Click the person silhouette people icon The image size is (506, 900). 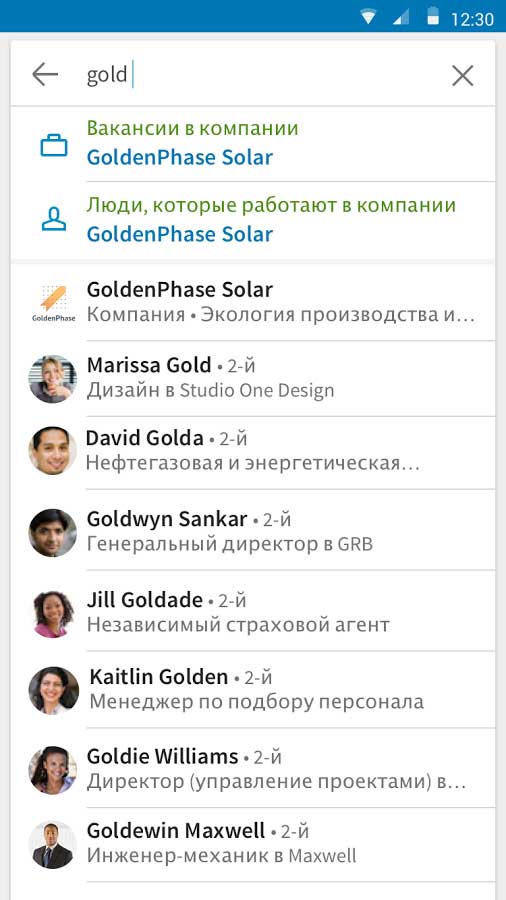[x=54, y=219]
